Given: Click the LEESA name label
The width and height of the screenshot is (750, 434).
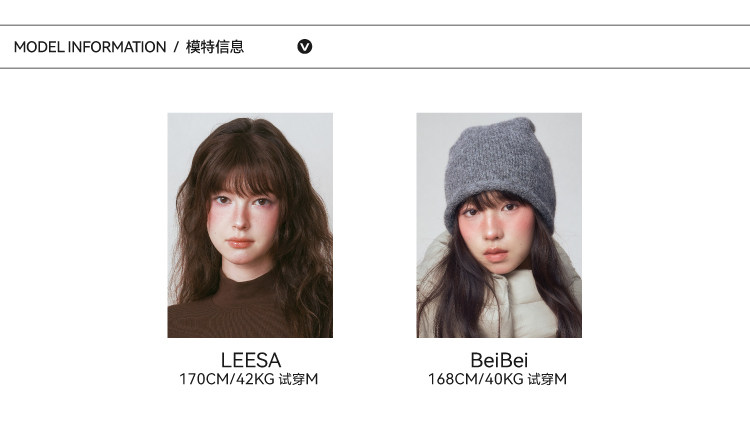Looking at the screenshot, I should (251, 360).
